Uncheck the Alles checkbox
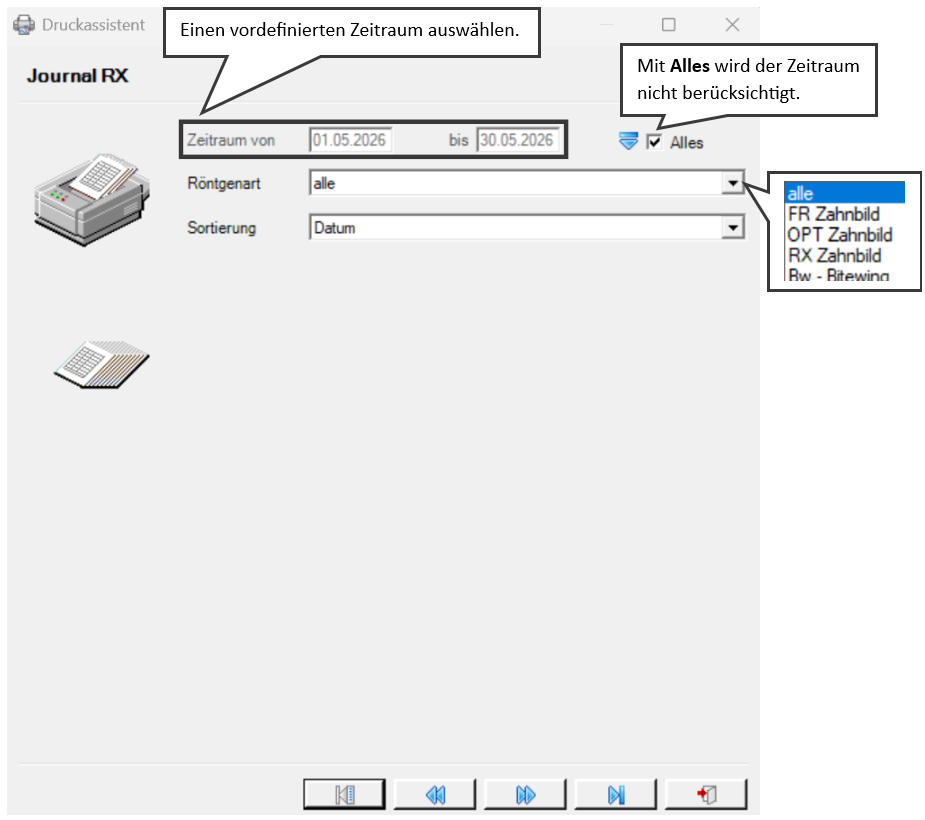Screen dimensions: 925x820 click(x=654, y=142)
